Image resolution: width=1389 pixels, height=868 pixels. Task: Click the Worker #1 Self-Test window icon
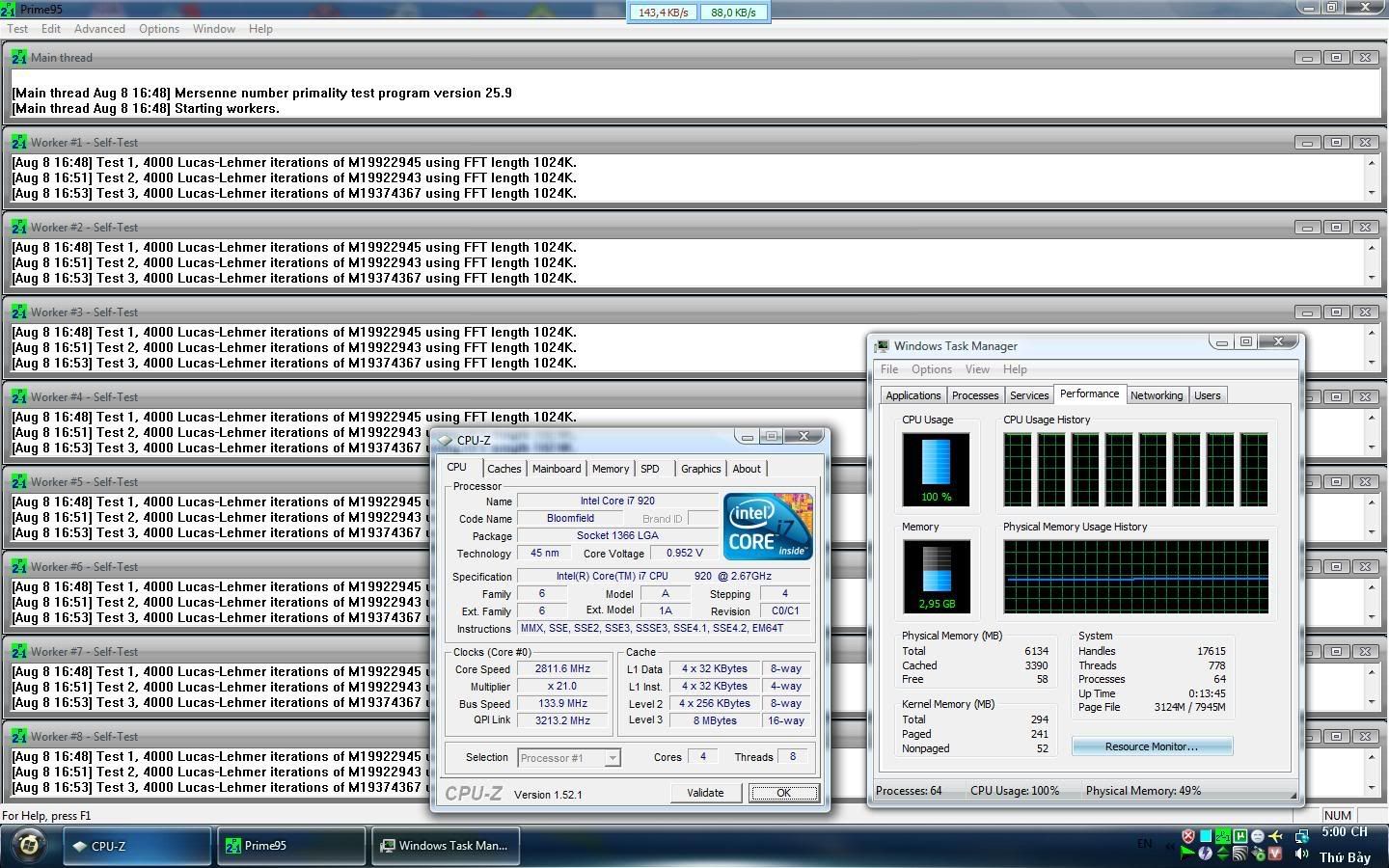click(x=19, y=143)
